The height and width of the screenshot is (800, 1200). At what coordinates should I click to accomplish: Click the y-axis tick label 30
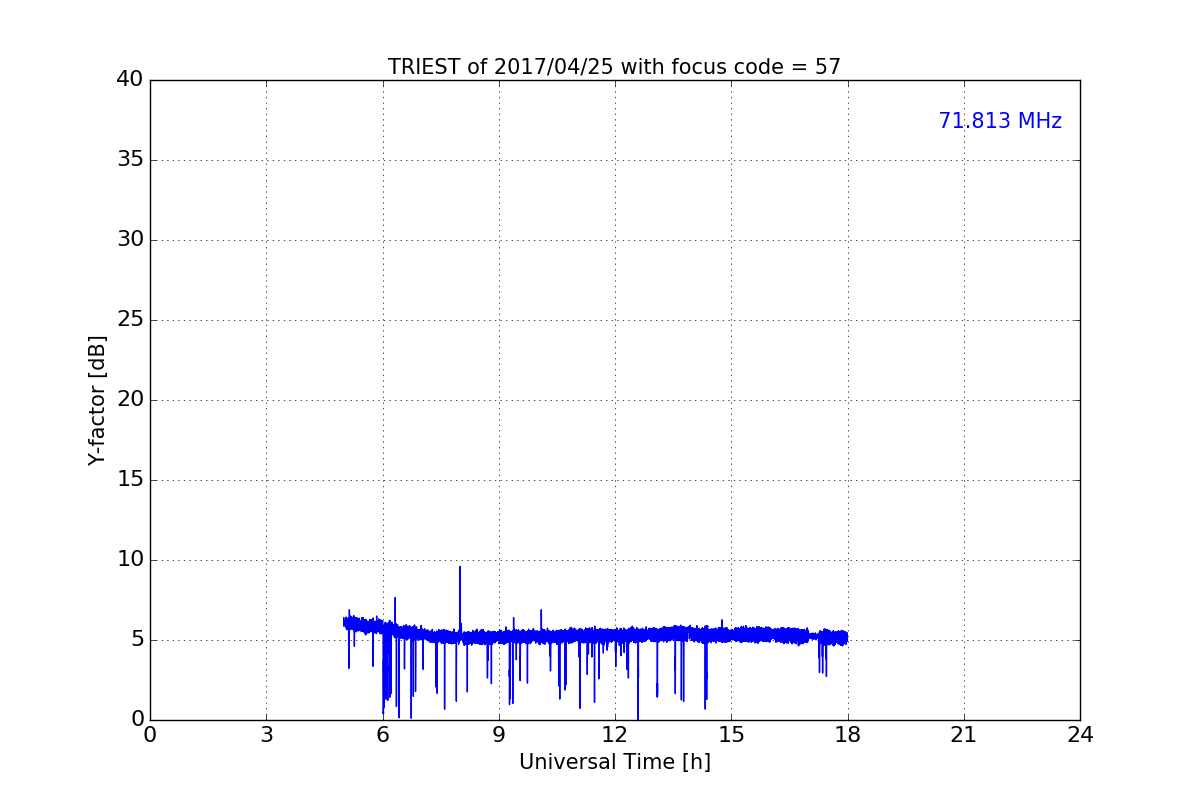coord(130,240)
